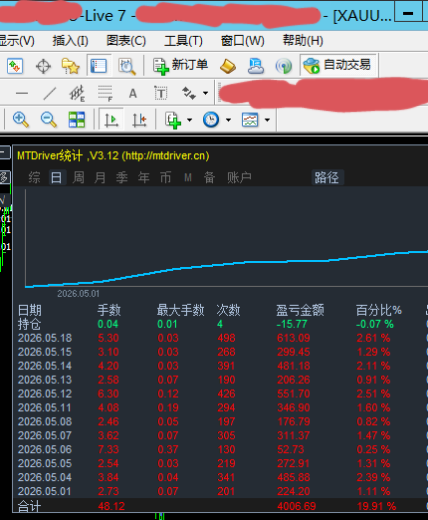Select the text label (A) tool
428x520 pixels.
(133, 93)
